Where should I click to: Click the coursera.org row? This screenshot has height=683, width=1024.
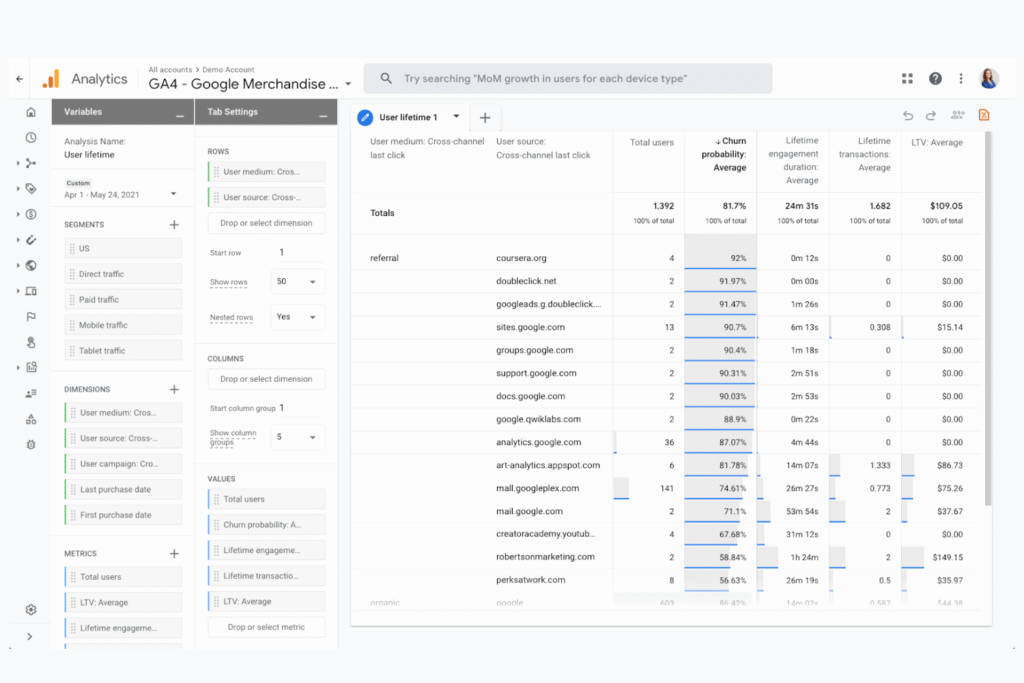pos(666,258)
